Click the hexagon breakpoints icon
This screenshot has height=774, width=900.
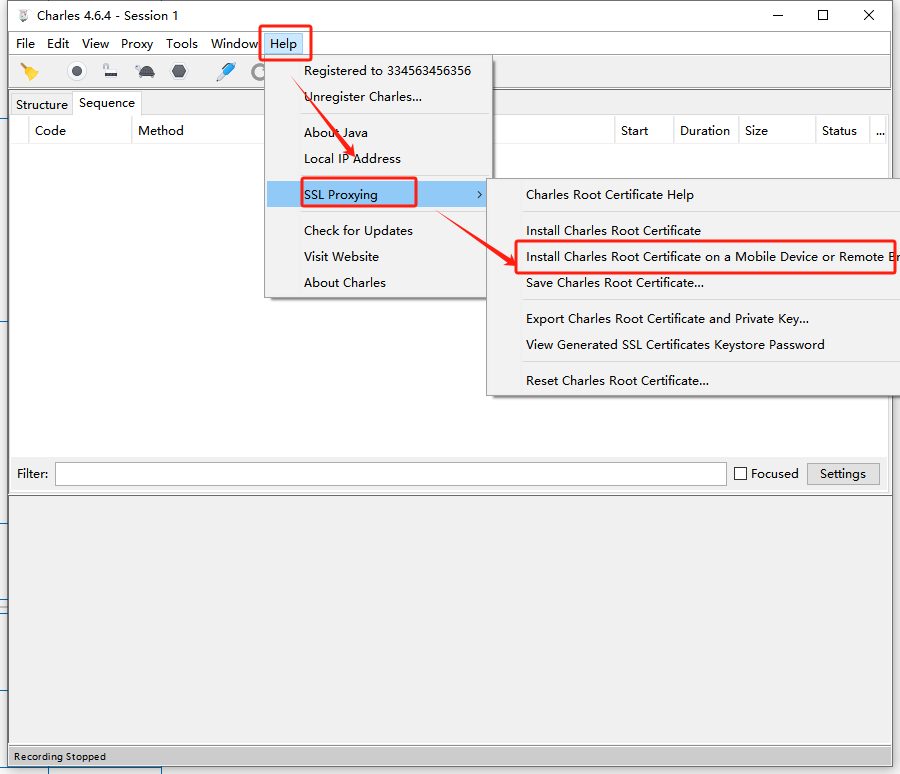[x=179, y=71]
